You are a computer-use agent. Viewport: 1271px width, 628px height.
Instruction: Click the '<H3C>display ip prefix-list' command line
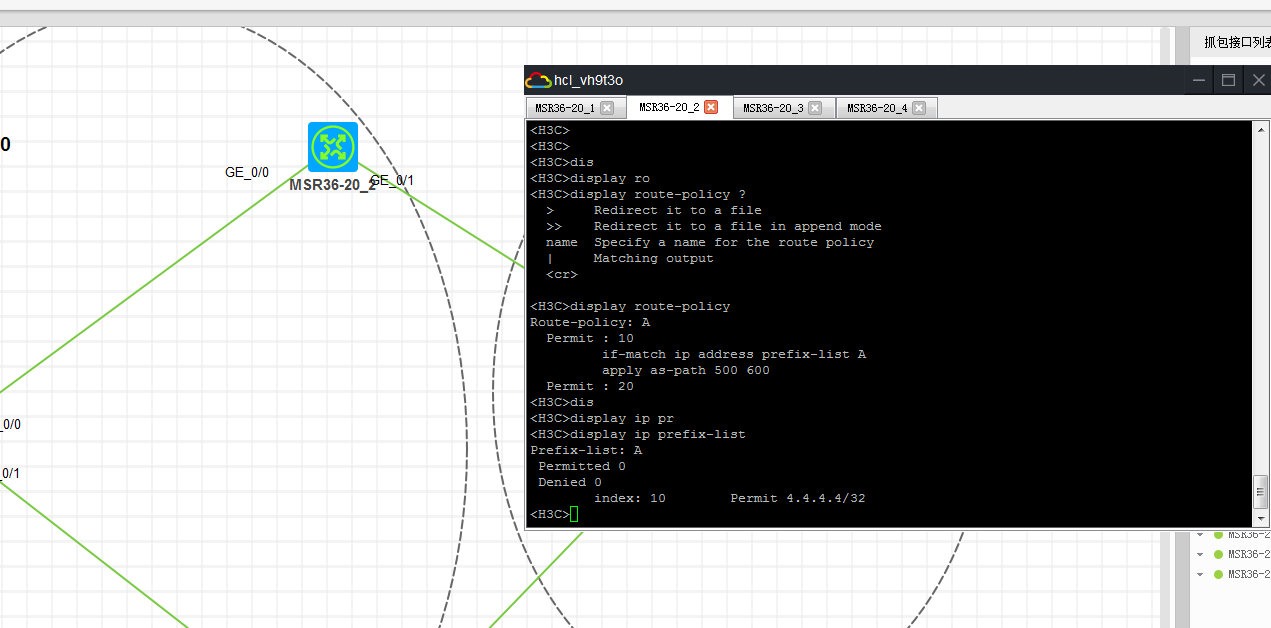click(638, 434)
